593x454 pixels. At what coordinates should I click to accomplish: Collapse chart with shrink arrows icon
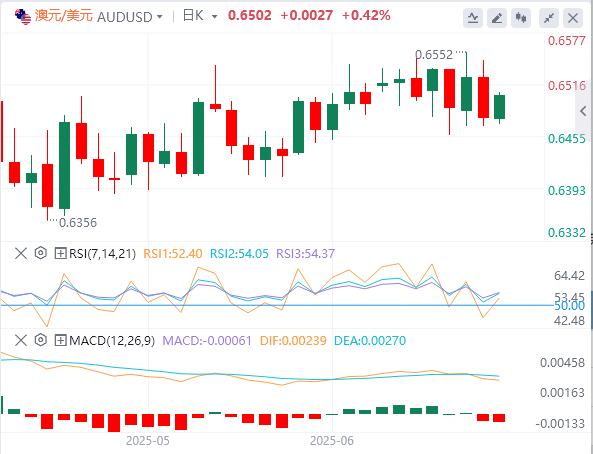pyautogui.click(x=549, y=18)
